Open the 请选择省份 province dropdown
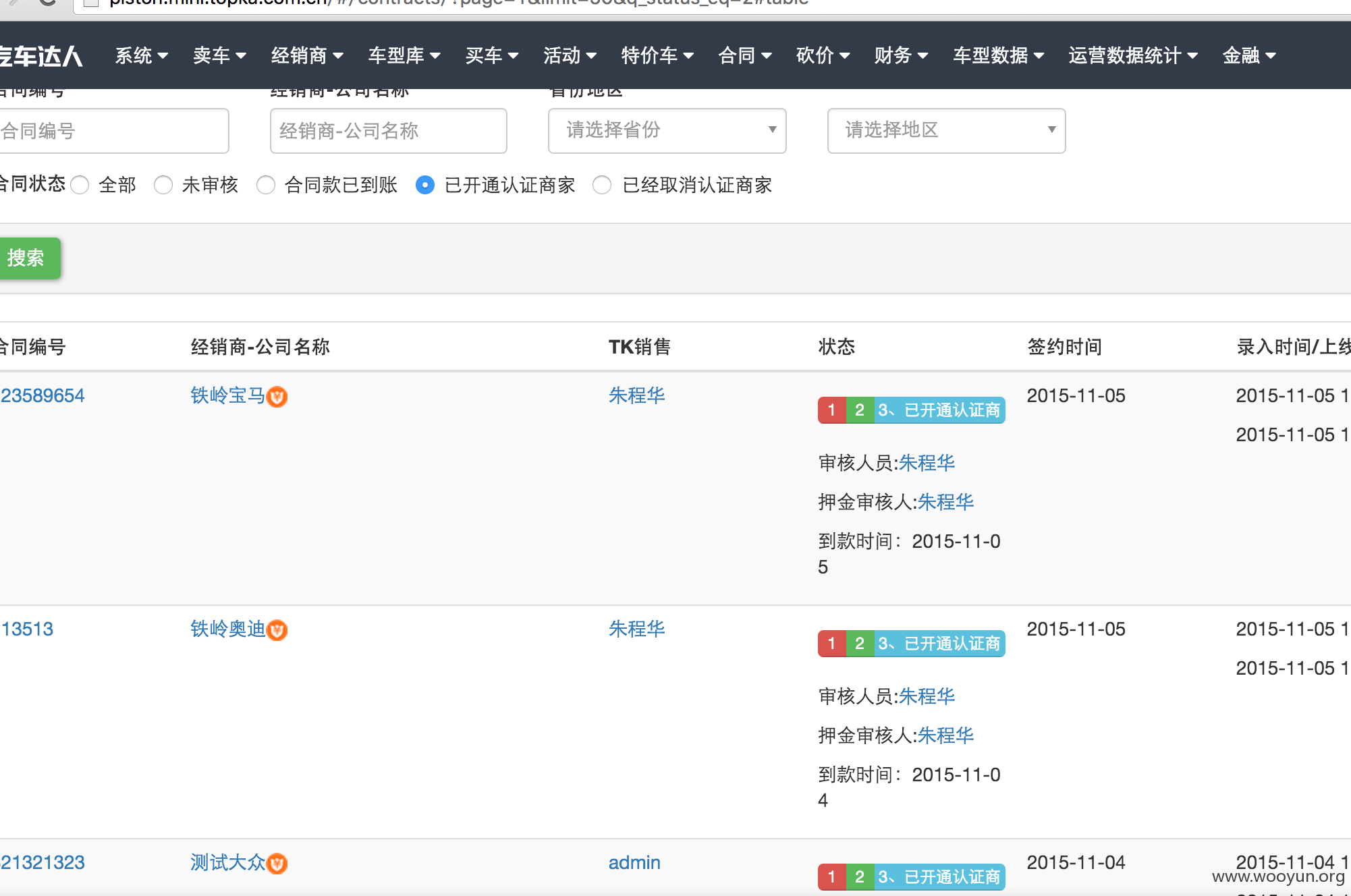Screen dimensions: 1351x896 pos(667,130)
